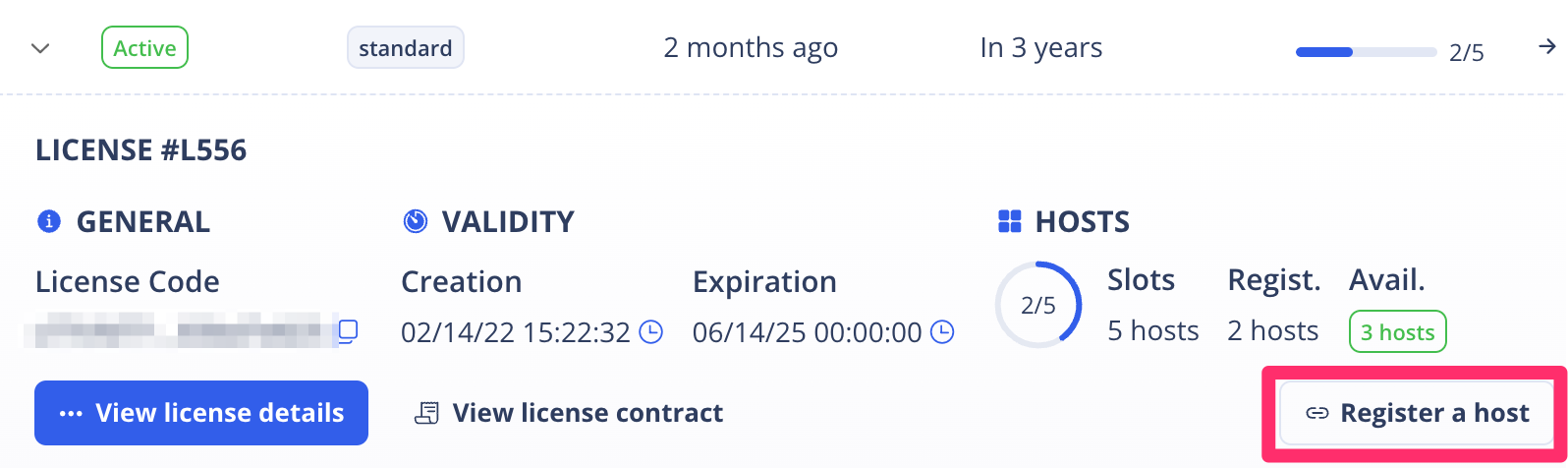Open View license contract link
This screenshot has width=1568, height=468.
588,413
